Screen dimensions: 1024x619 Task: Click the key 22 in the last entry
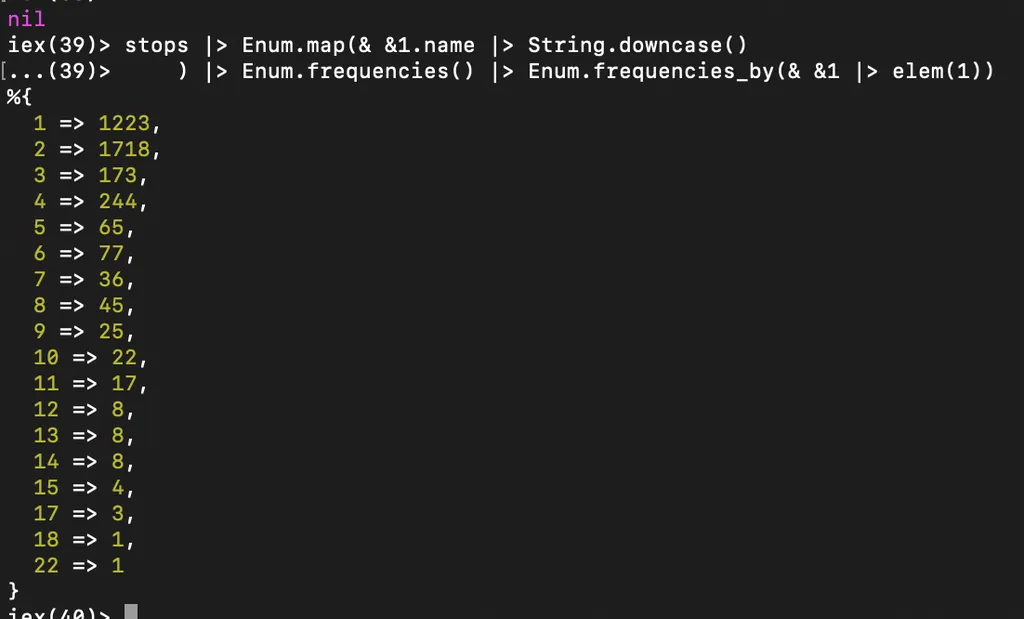coord(46,565)
